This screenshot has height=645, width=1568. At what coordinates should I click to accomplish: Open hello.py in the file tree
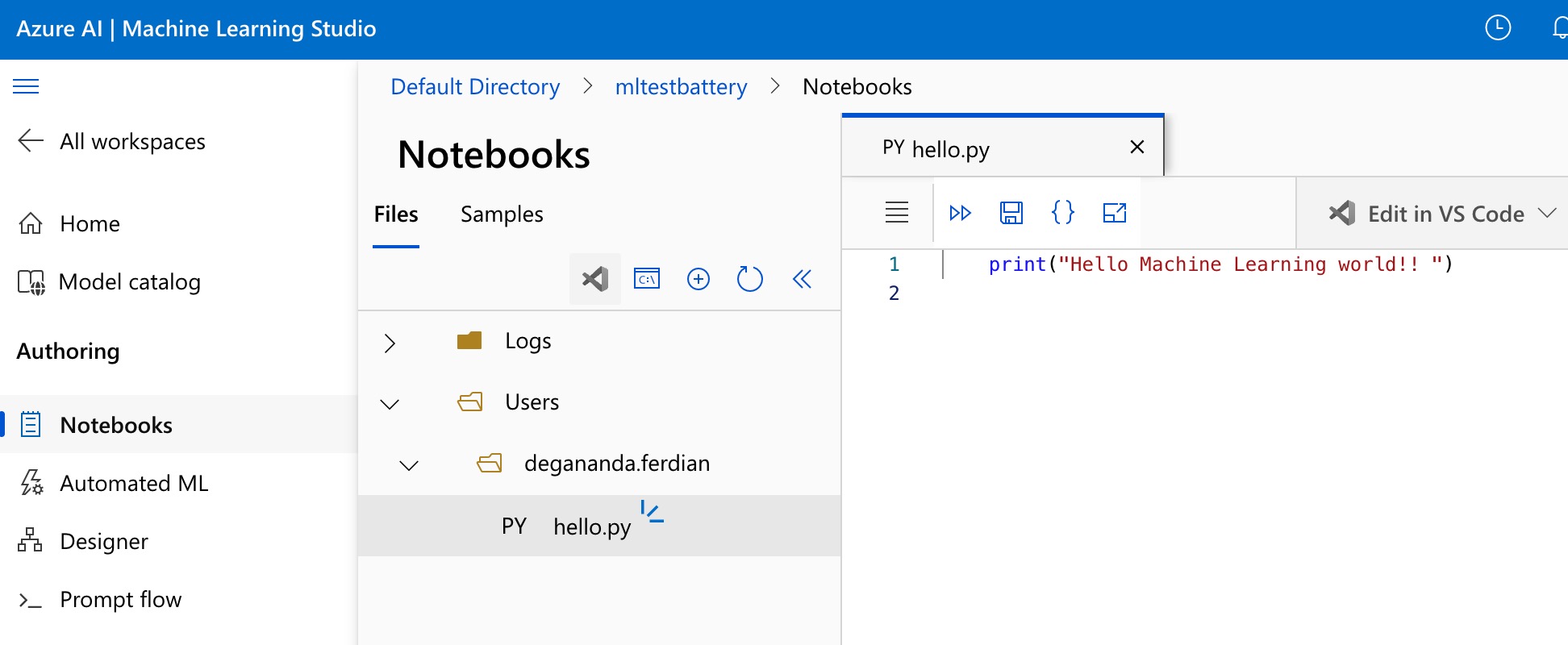[599, 526]
